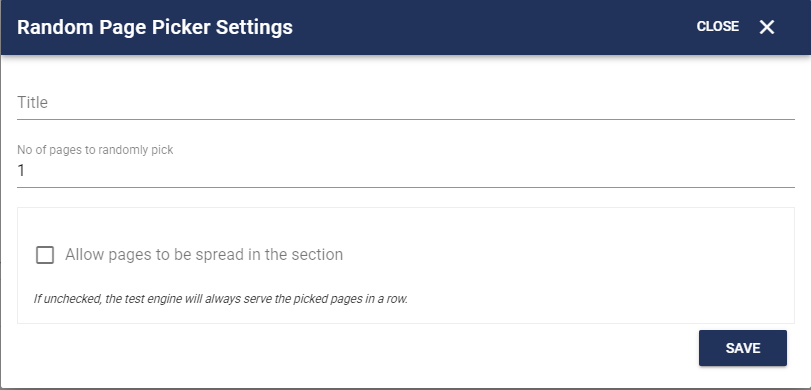
Task: Click the 'Allow pages to be spread' label
Action: (x=204, y=254)
